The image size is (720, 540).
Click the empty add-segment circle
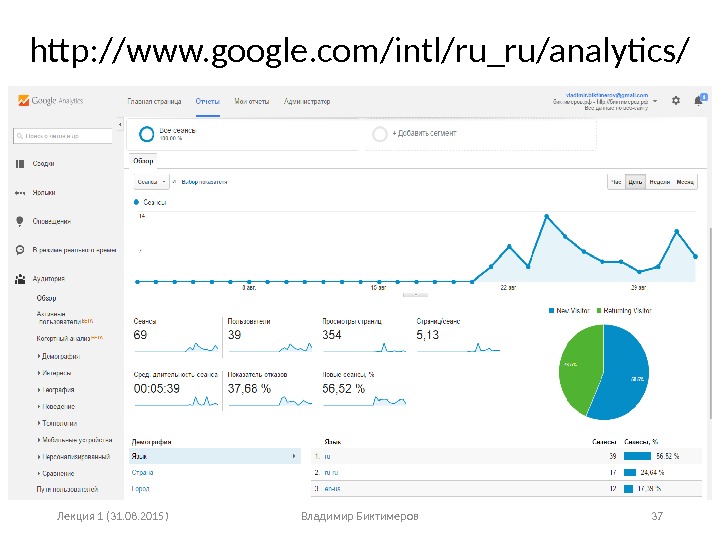[x=380, y=134]
